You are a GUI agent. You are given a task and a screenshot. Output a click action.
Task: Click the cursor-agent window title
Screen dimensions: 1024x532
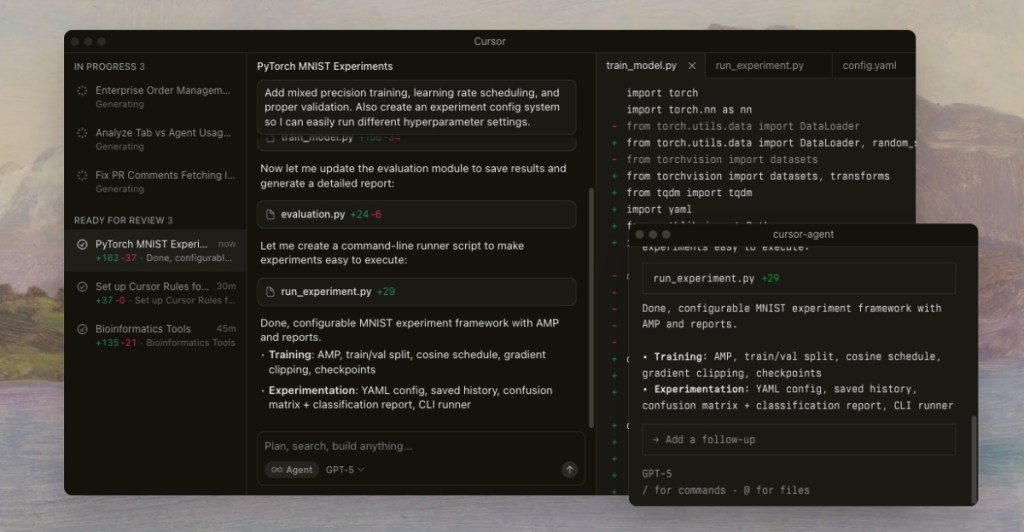click(x=803, y=234)
